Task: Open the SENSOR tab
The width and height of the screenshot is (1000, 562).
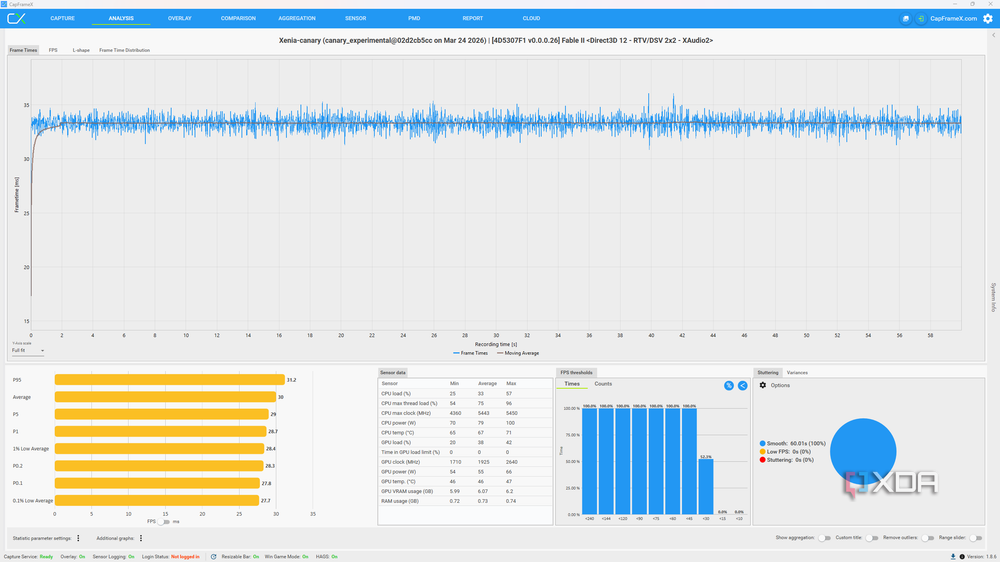Action: tap(355, 18)
